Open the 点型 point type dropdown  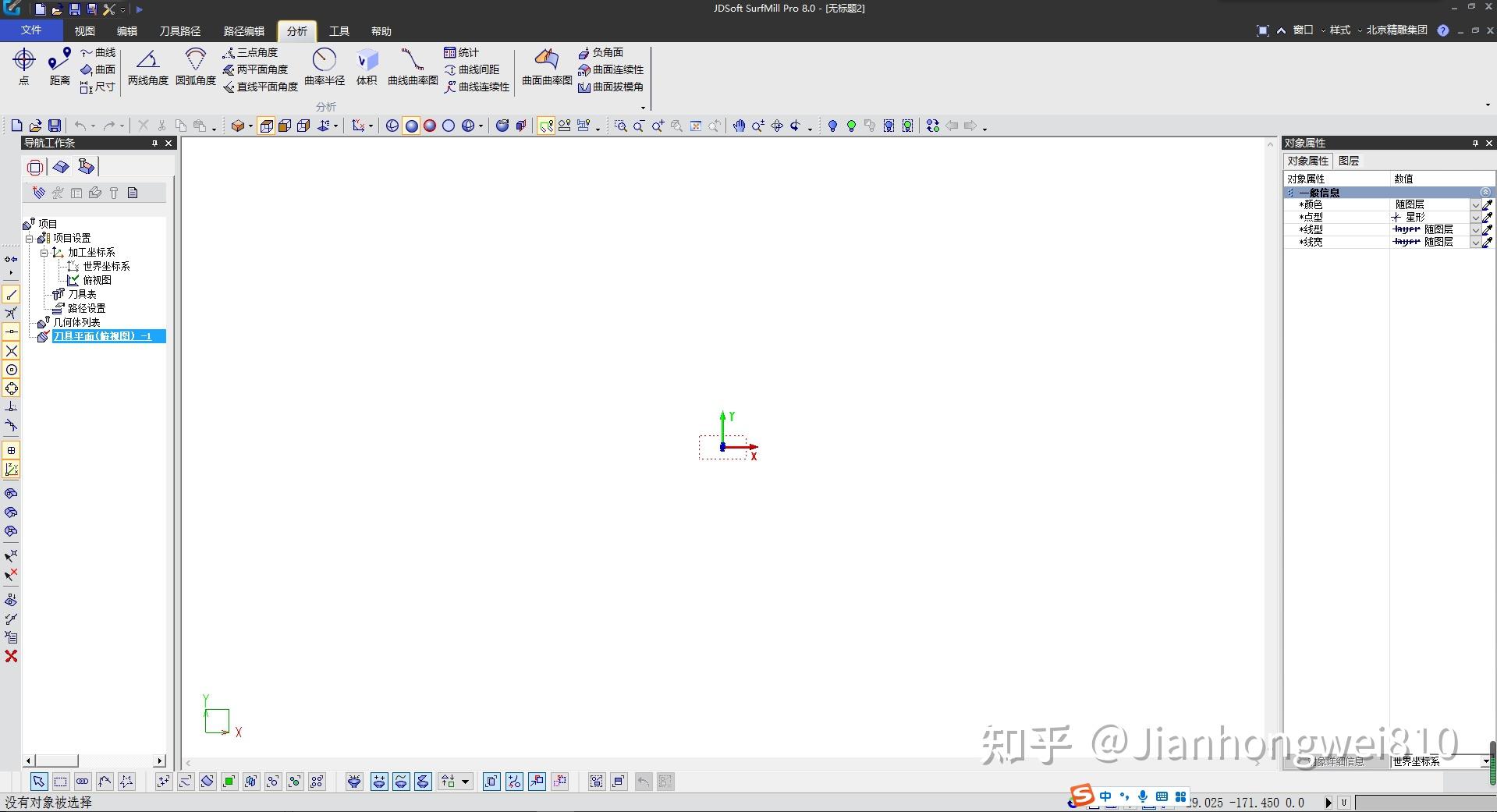[x=1475, y=218]
